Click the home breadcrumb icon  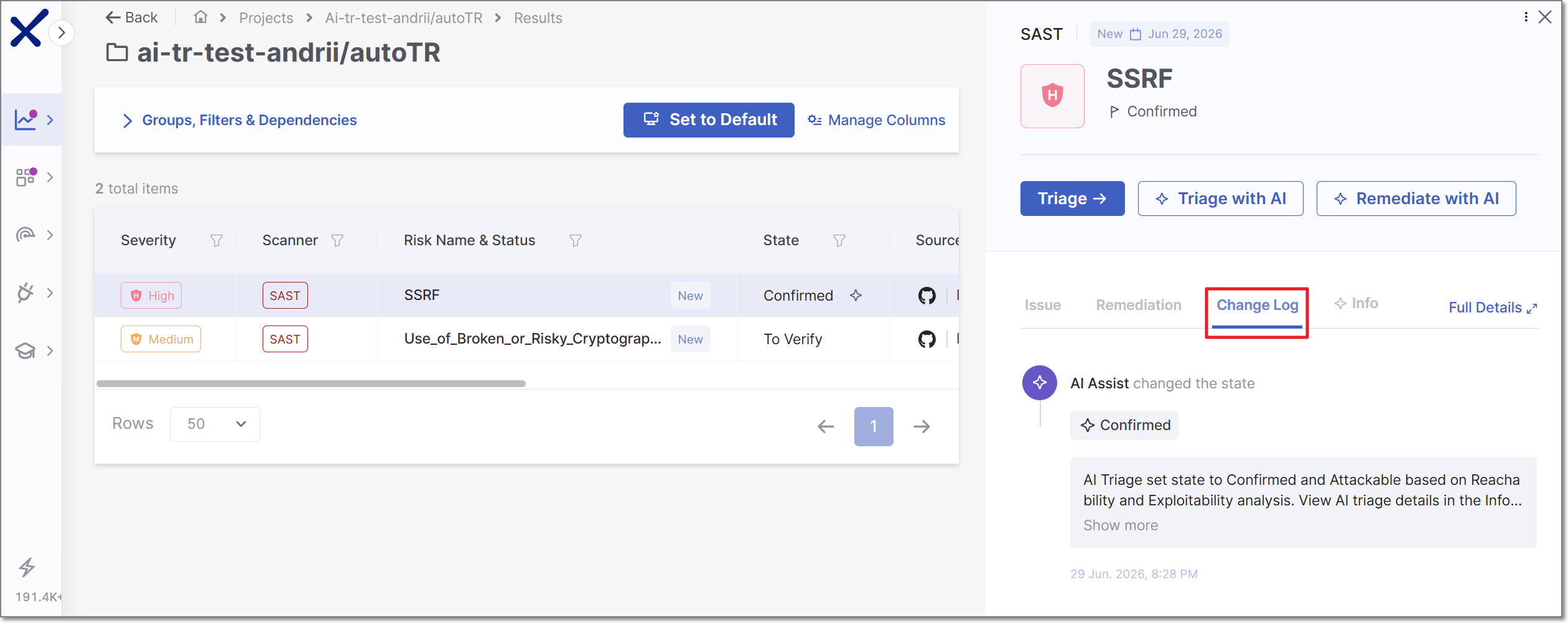click(x=200, y=17)
